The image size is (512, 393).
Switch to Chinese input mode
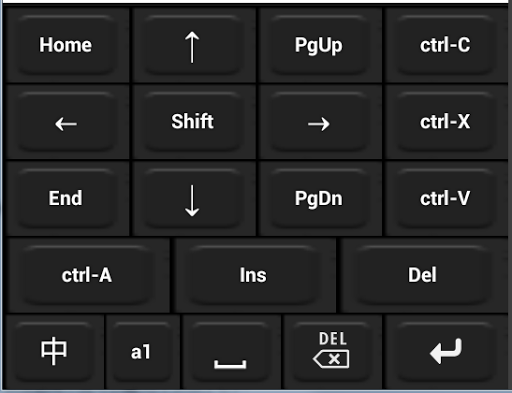tap(54, 351)
